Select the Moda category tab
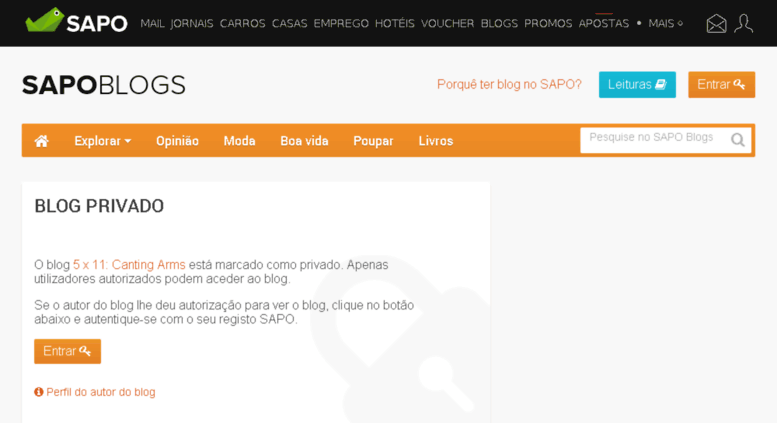Viewport: 777px width, 423px height. (239, 141)
